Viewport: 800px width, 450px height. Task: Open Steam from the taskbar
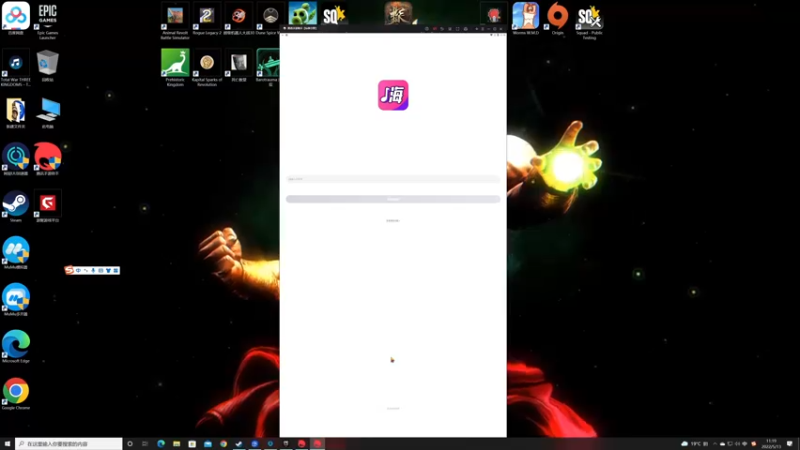point(239,444)
